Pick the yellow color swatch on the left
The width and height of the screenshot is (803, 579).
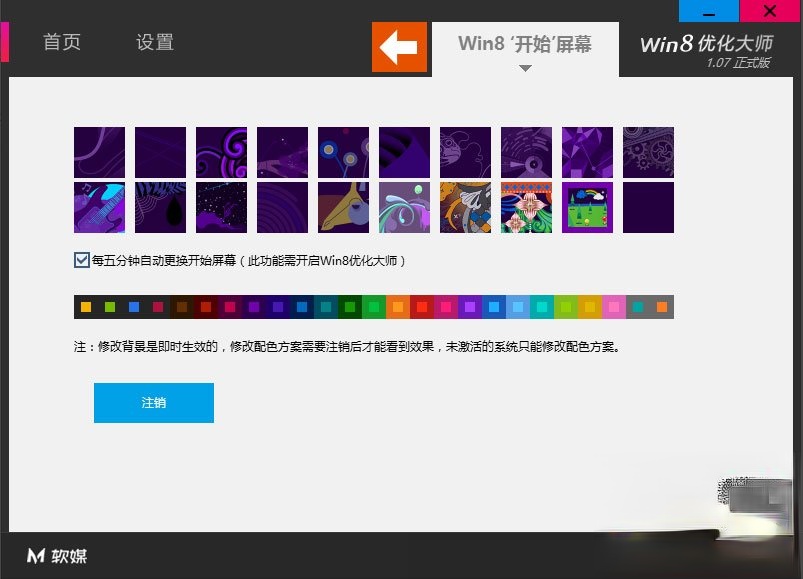coord(84,305)
